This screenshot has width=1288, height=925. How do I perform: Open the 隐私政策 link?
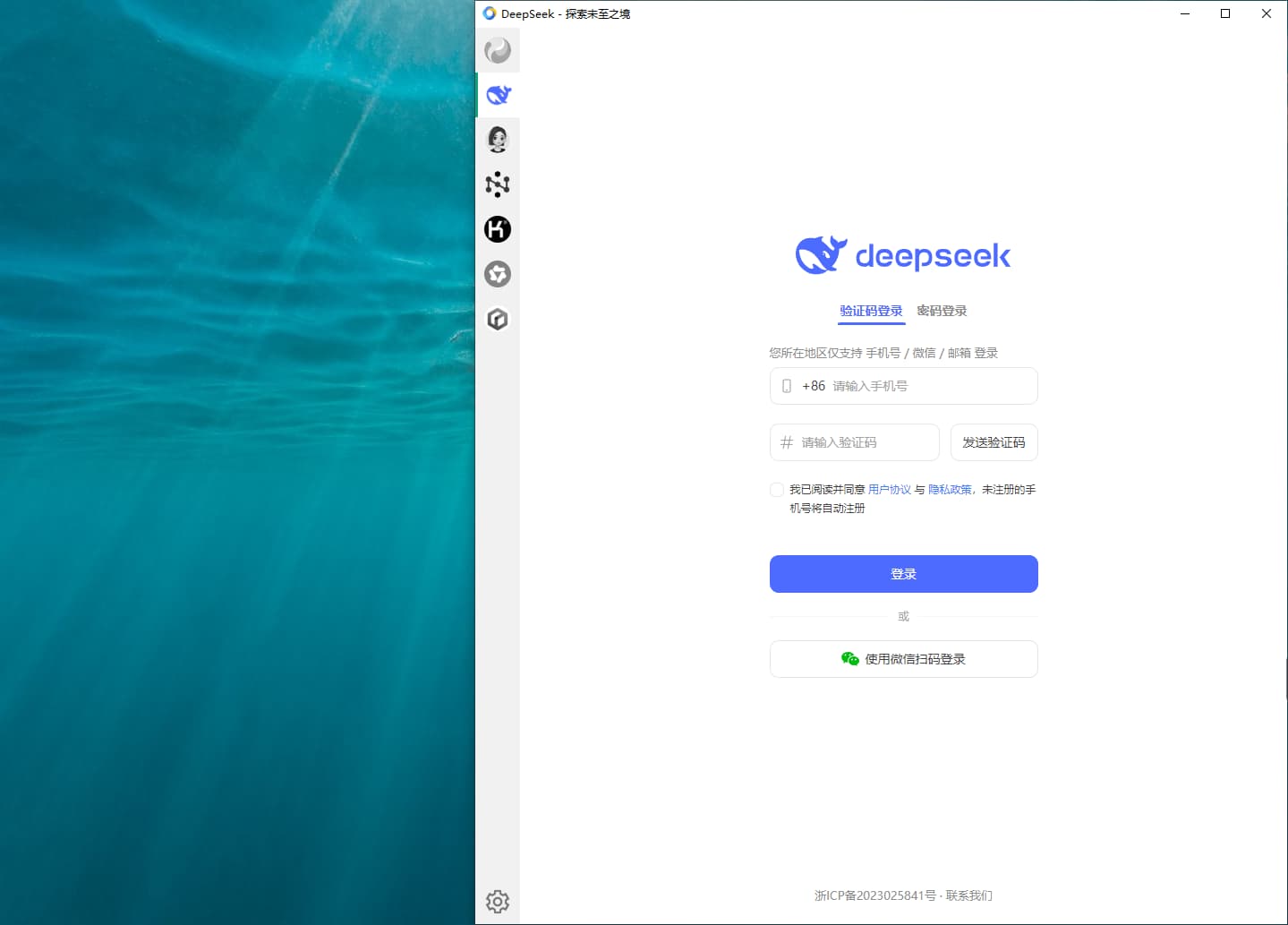tap(950, 490)
